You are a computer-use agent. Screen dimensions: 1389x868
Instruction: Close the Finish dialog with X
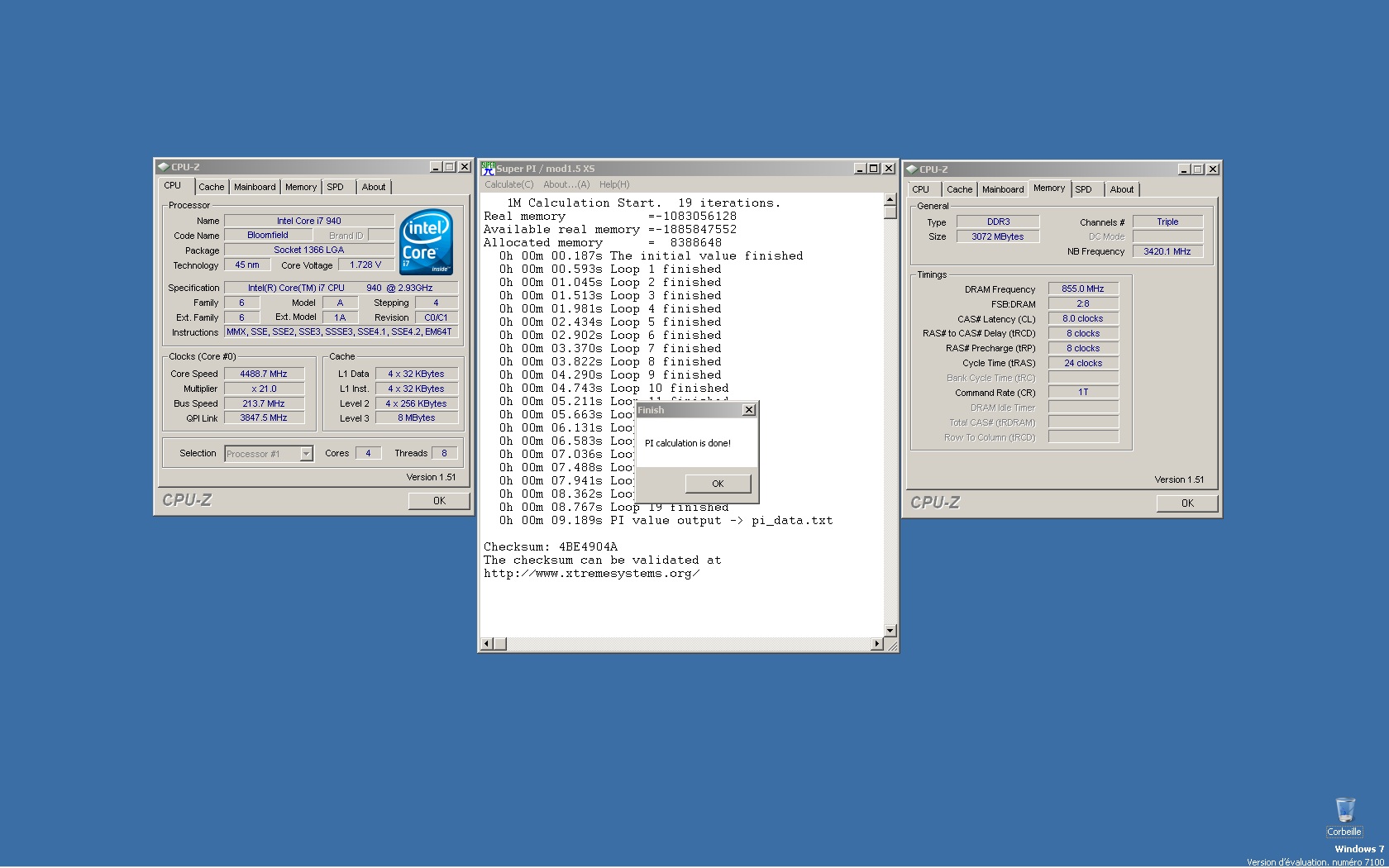(748, 410)
